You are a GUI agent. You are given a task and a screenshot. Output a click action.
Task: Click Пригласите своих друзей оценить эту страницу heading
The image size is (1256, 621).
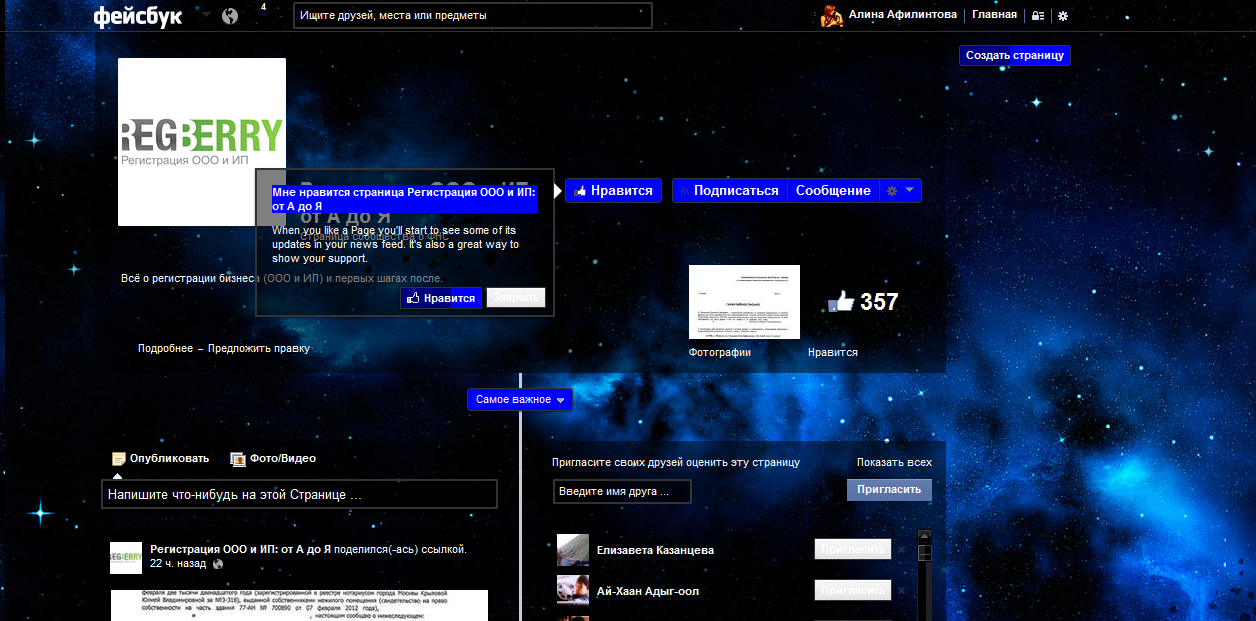coord(676,463)
